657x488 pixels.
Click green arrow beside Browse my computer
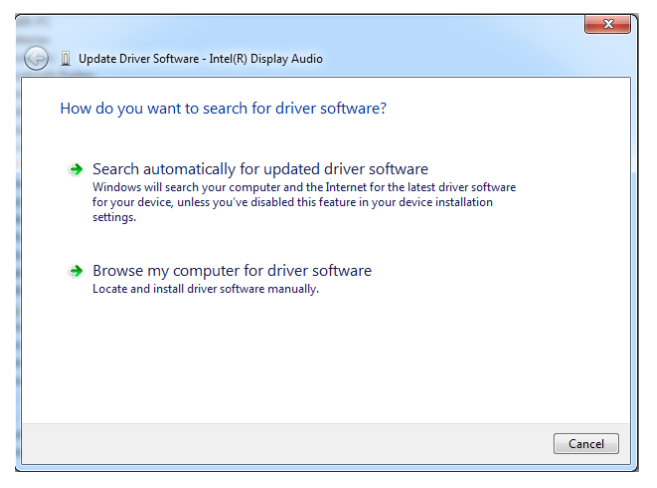coord(76,271)
